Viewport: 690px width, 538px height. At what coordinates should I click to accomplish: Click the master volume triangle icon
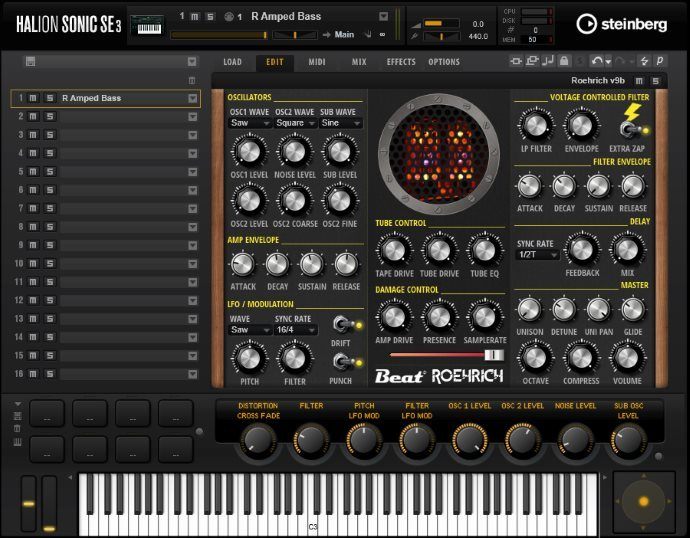[x=415, y=25]
